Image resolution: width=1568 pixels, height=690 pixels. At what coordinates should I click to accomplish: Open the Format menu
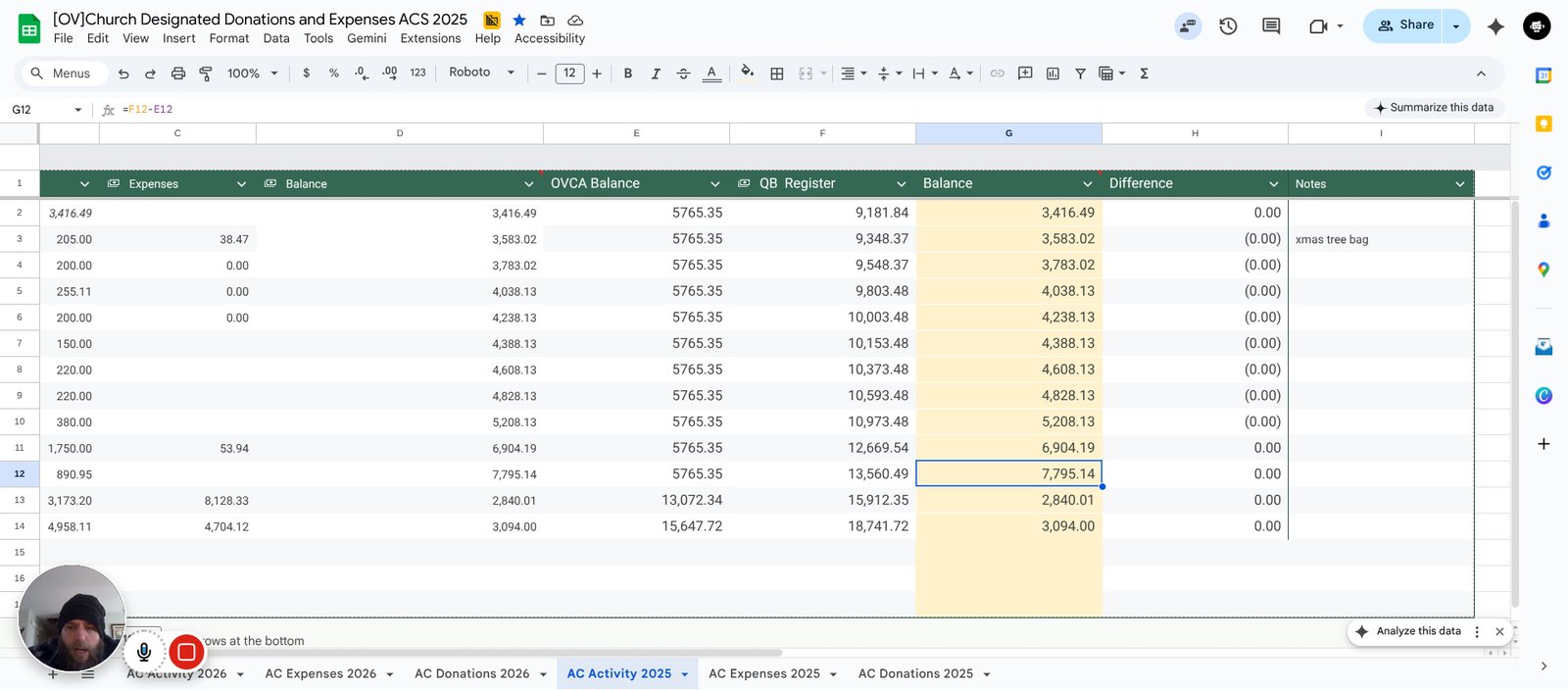[x=229, y=38]
